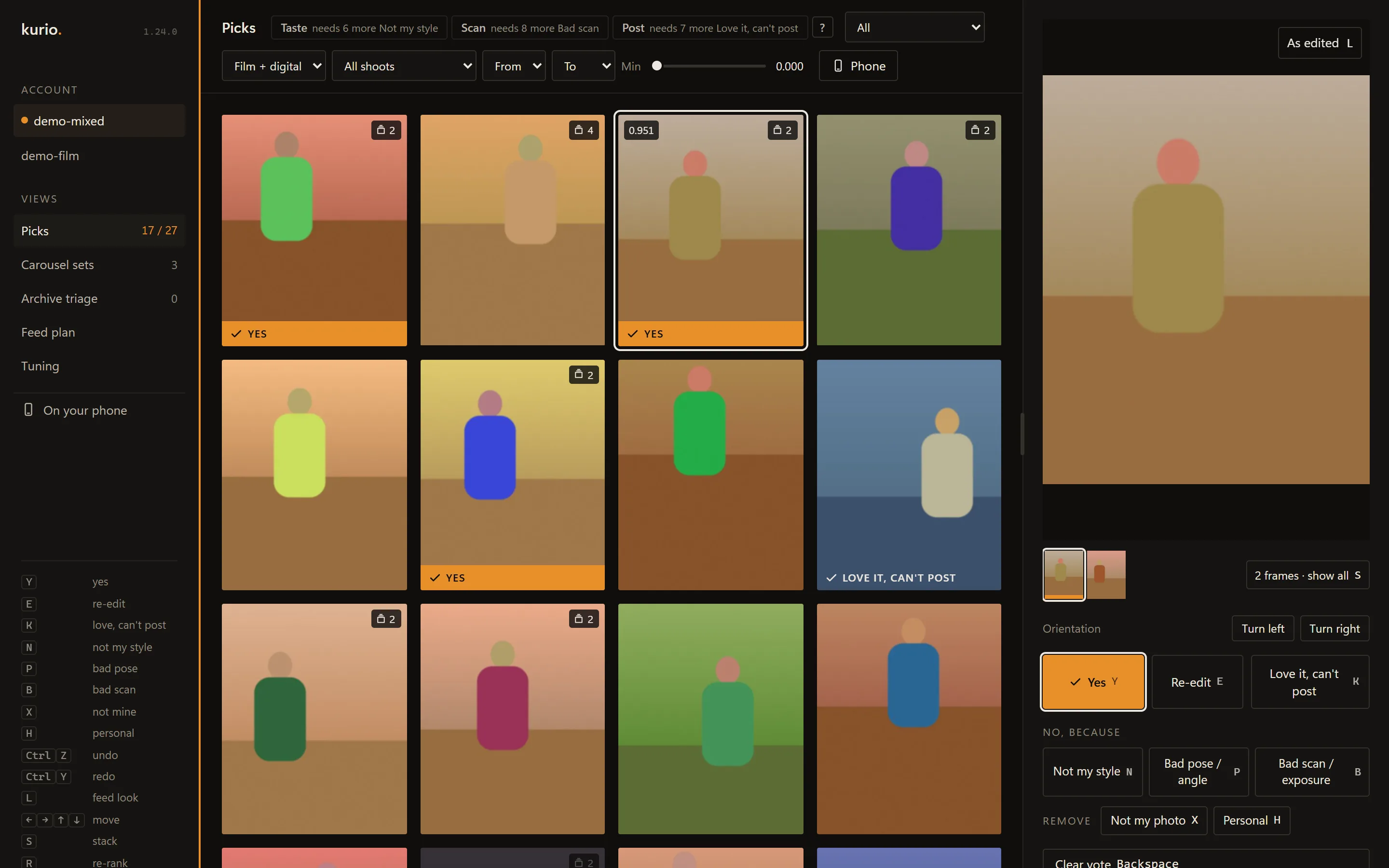Click Turn right orientation button

pyautogui.click(x=1335, y=629)
